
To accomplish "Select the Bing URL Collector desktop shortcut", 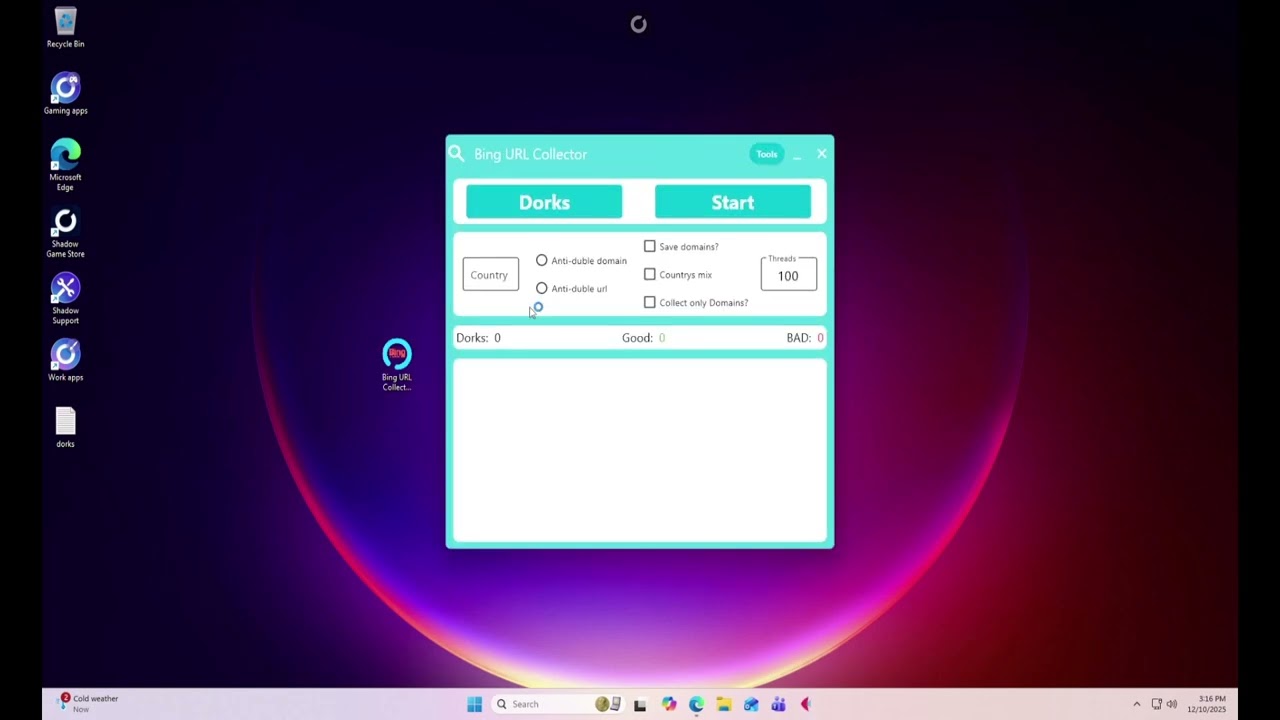I will pyautogui.click(x=397, y=365).
